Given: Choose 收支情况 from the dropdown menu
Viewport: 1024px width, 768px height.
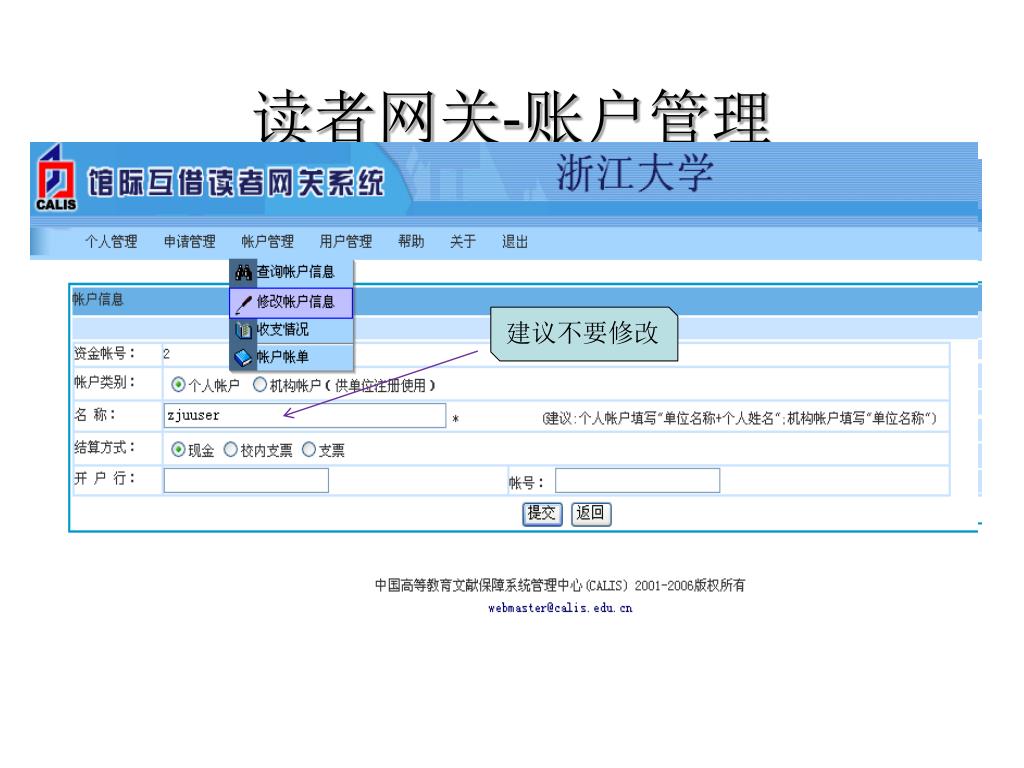Looking at the screenshot, I should (292, 330).
